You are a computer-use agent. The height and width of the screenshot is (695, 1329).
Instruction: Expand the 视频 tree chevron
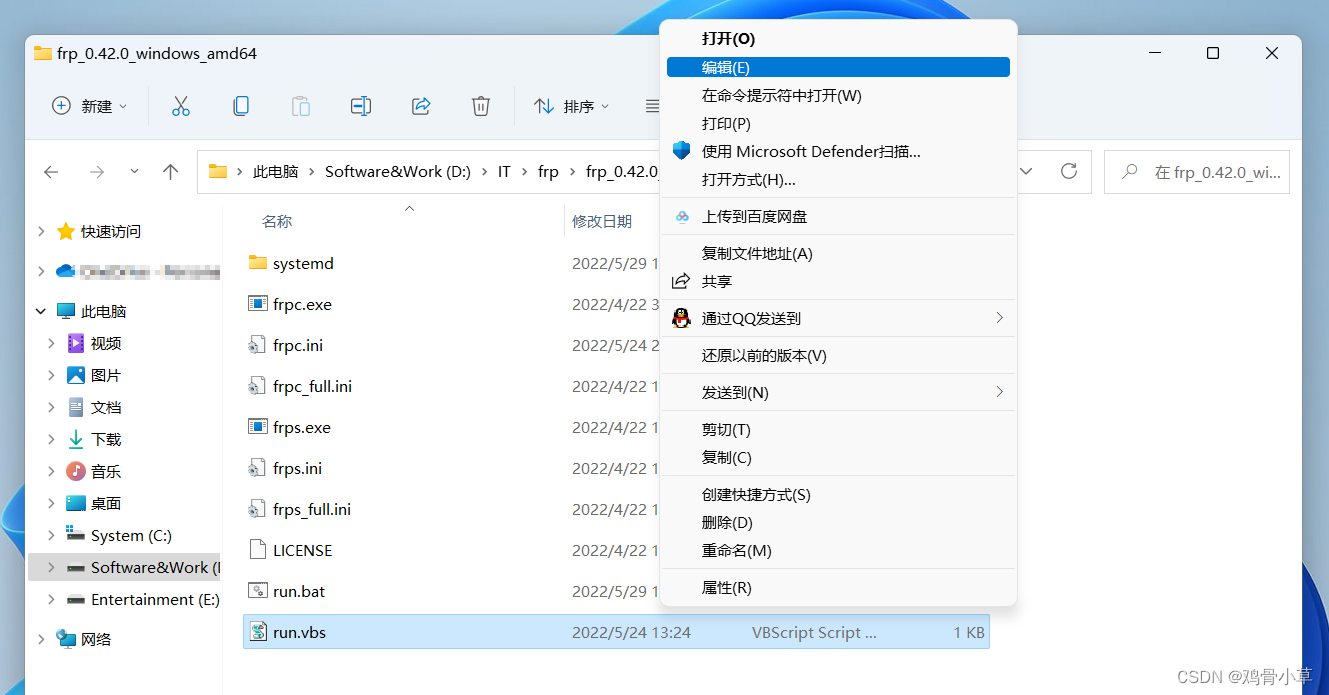click(51, 343)
